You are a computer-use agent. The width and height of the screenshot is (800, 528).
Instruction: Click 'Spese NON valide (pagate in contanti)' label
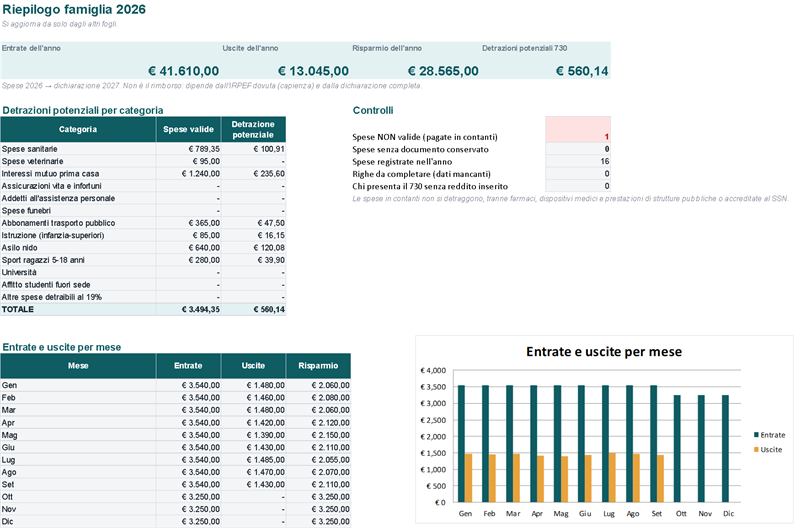[424, 137]
